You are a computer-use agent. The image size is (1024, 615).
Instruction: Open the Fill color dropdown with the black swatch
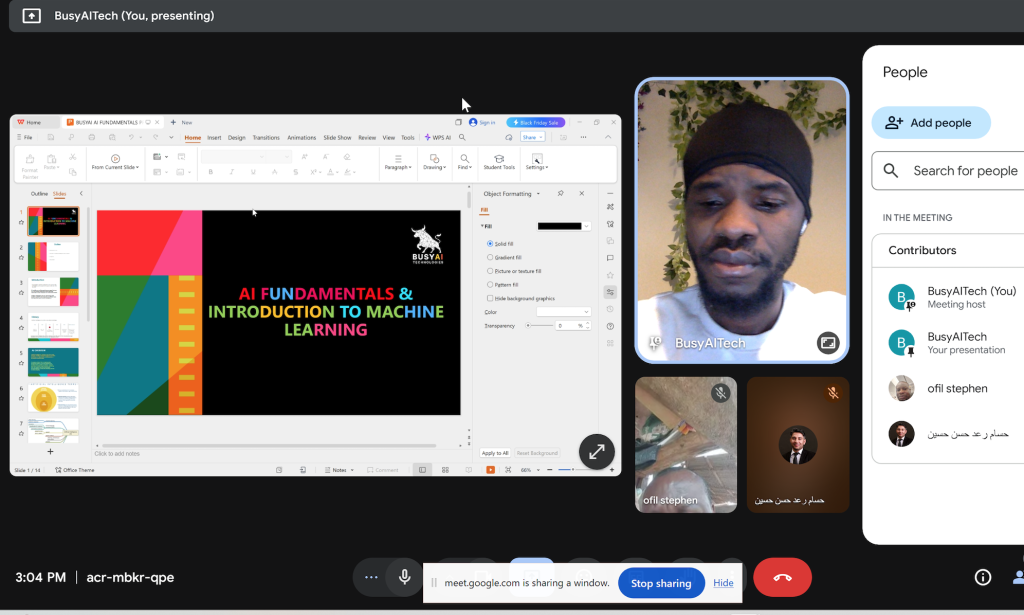point(564,226)
